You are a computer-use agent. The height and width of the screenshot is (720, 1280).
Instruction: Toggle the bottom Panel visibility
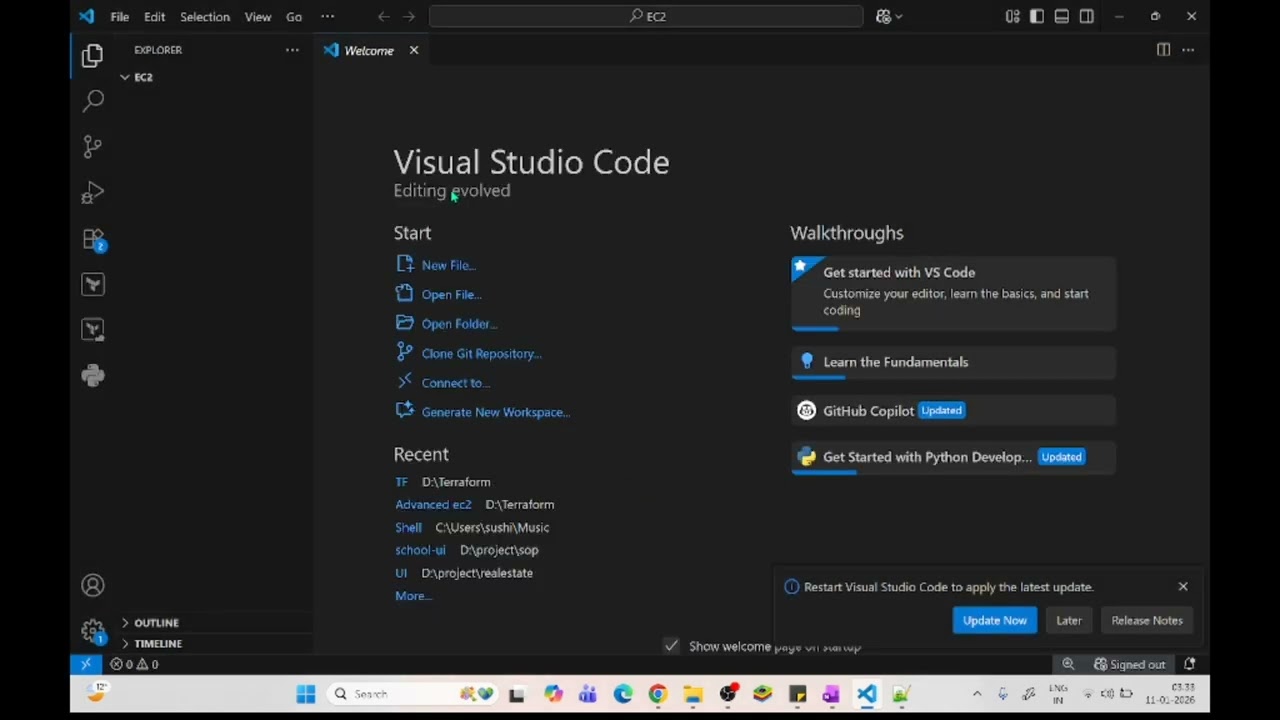(x=1062, y=16)
